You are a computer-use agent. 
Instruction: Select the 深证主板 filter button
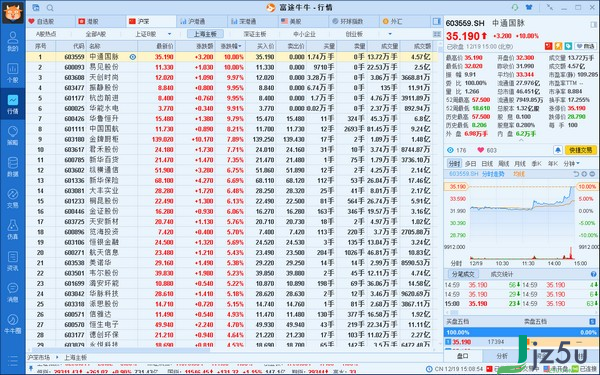coord(255,34)
